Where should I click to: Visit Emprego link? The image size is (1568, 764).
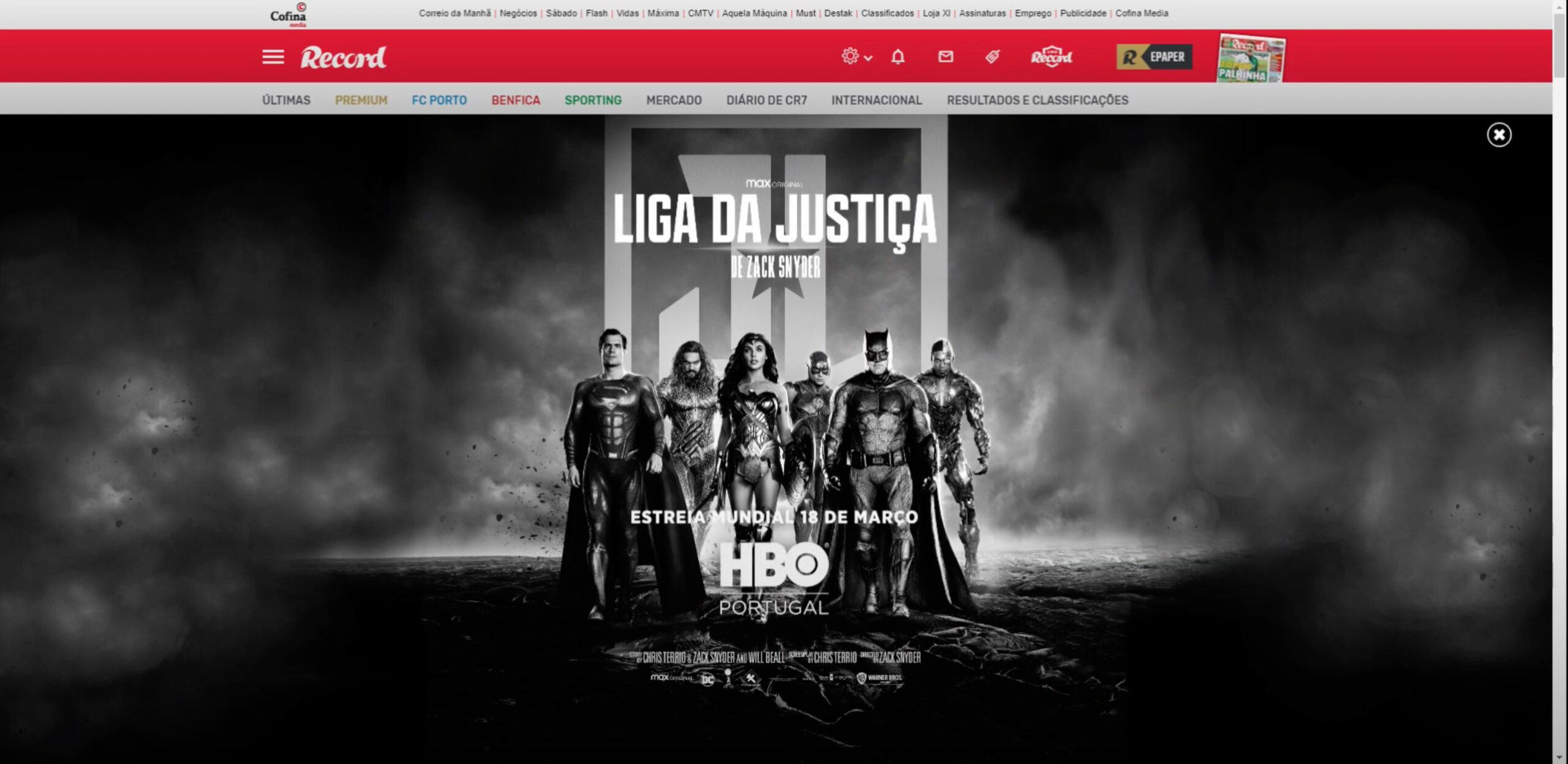point(1033,13)
